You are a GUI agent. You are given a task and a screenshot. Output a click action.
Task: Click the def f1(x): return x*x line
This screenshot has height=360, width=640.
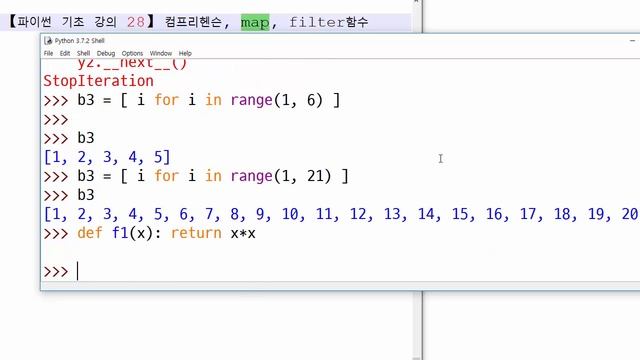tap(166, 233)
